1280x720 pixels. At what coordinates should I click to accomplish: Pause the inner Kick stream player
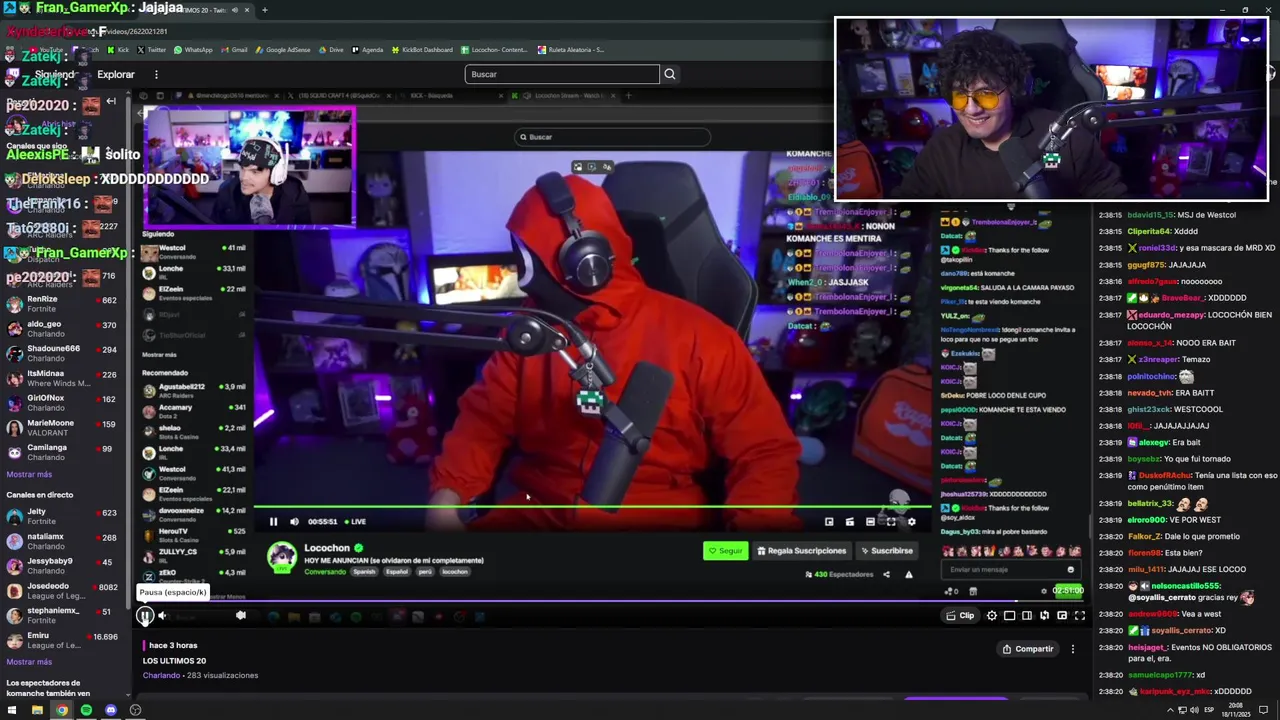[x=273, y=521]
